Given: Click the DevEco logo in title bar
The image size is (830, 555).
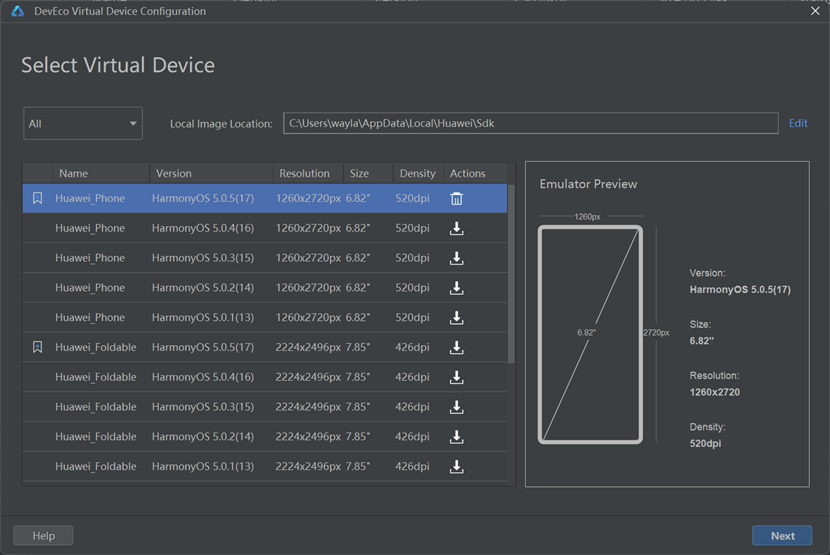Looking at the screenshot, I should pos(17,11).
